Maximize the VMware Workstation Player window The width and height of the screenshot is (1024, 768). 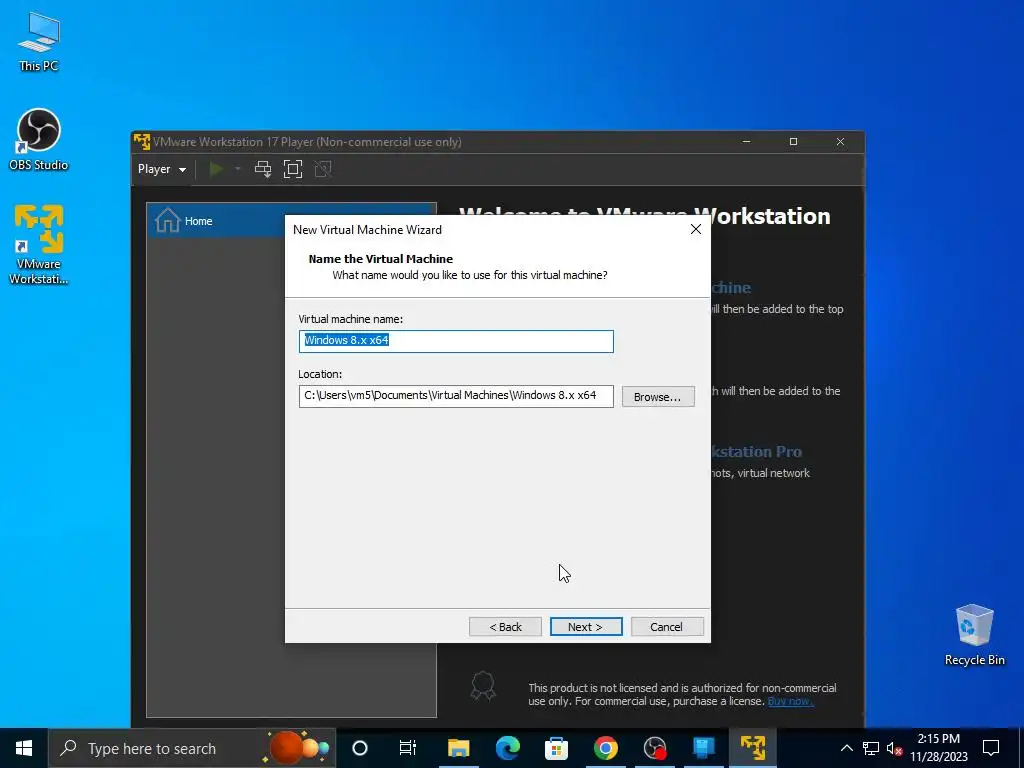(793, 142)
